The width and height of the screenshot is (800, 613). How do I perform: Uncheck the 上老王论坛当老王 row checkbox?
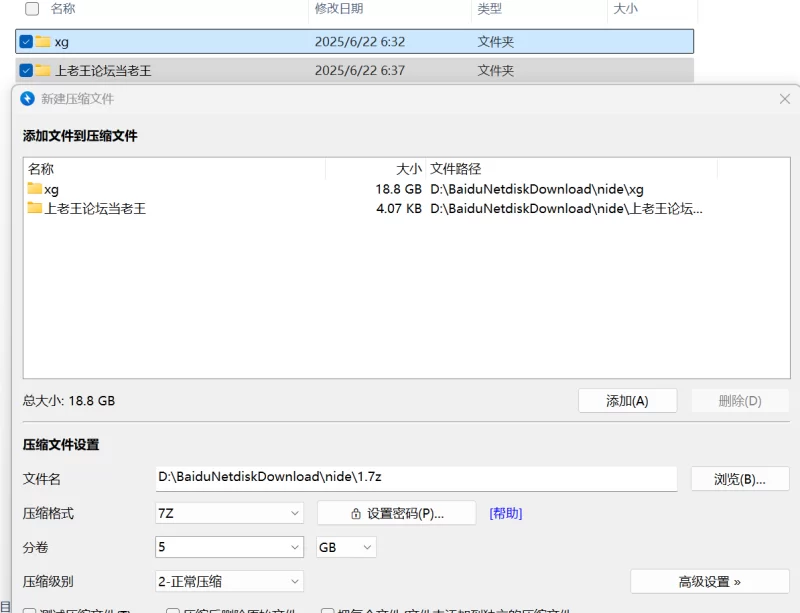coord(26,71)
